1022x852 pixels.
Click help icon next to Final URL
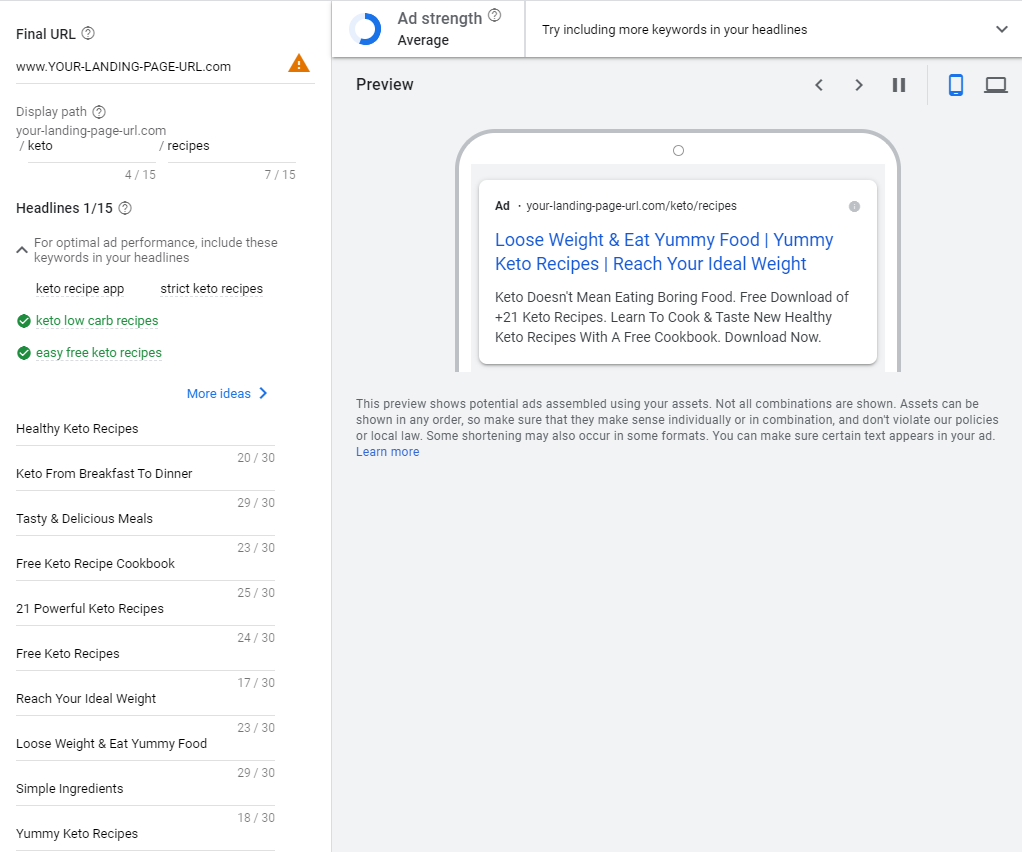[x=88, y=34]
